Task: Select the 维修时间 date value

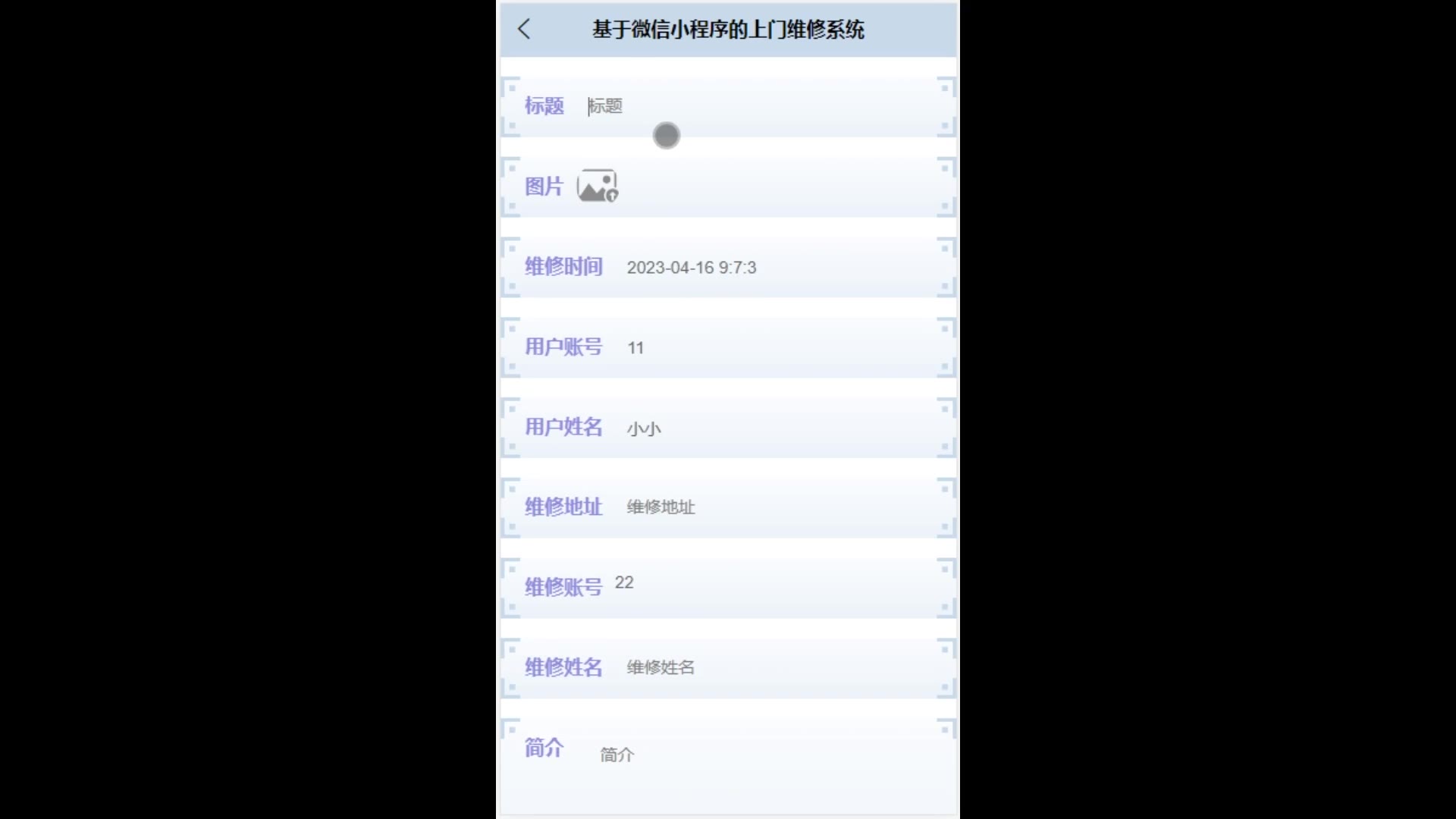Action: (691, 268)
